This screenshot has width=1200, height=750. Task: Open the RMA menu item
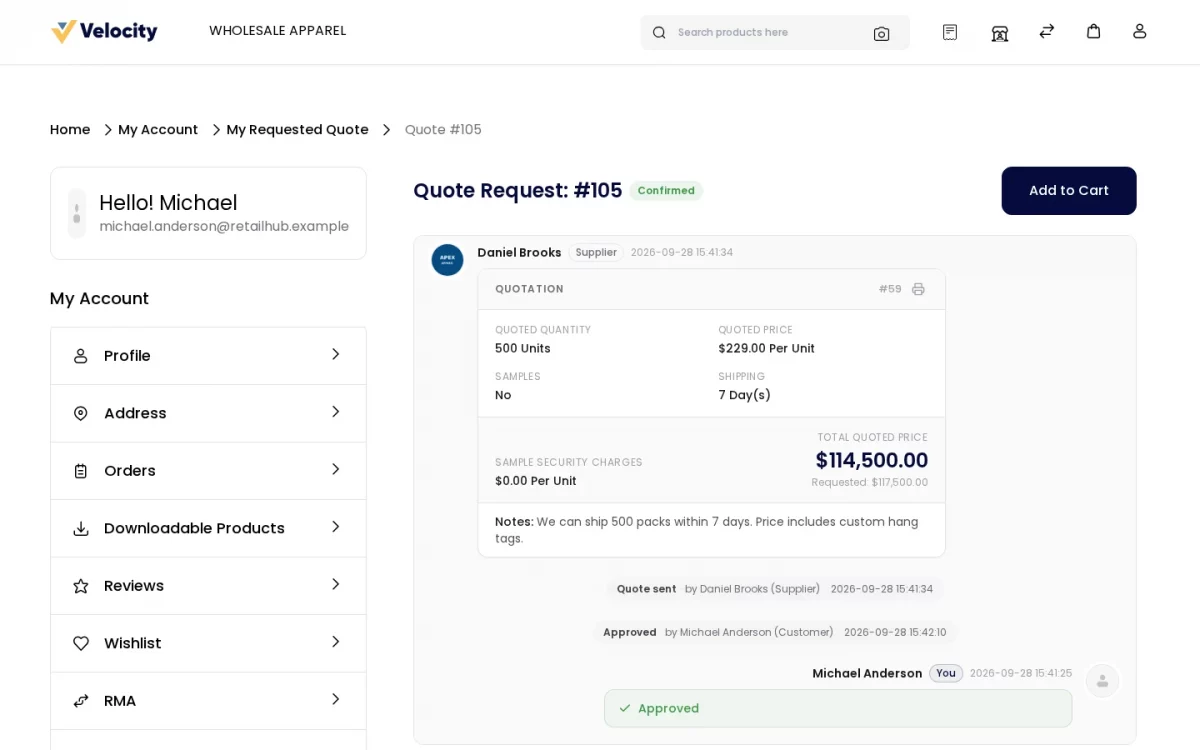click(x=208, y=701)
